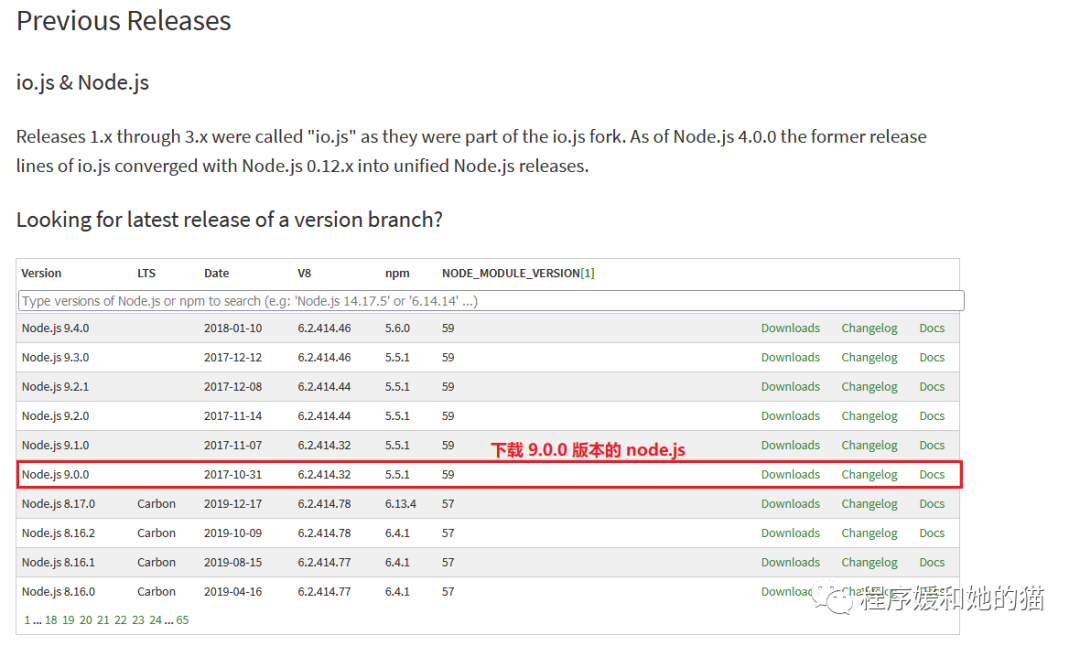Open Downloads for Node.js 9.0.0
This screenshot has height=646, width=1080.
coord(790,475)
